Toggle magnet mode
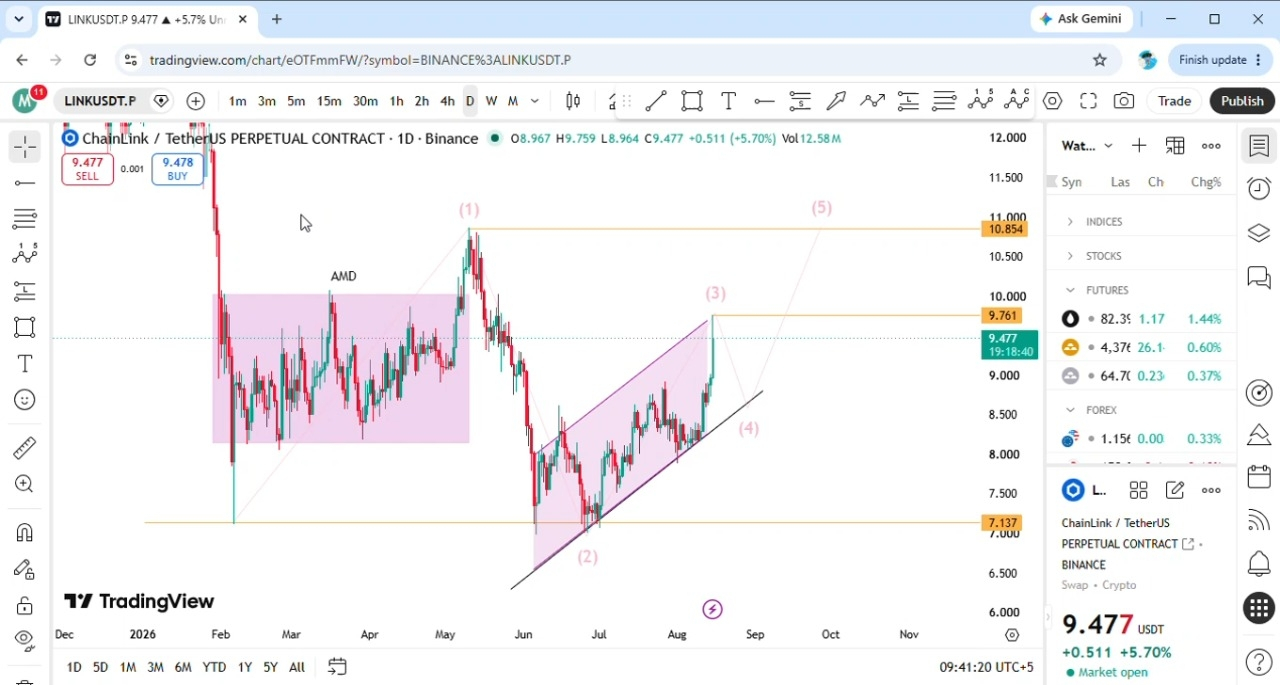 (x=25, y=532)
